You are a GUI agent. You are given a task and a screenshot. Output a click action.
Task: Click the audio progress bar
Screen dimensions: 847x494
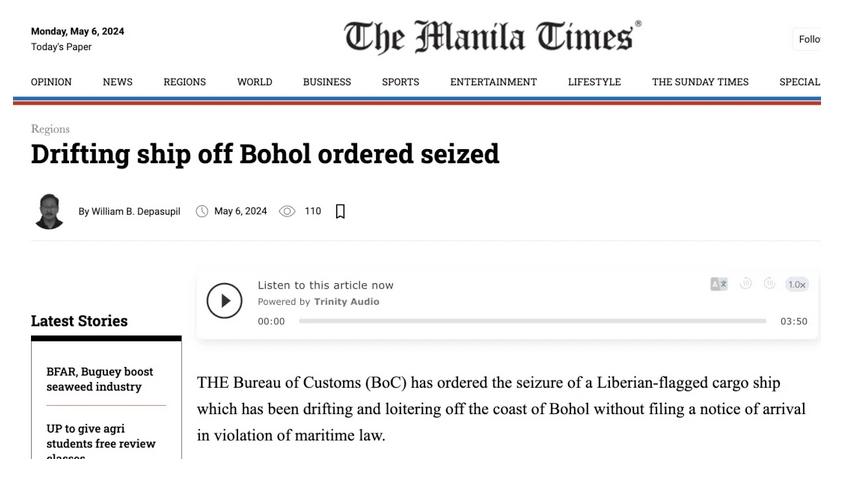[533, 321]
